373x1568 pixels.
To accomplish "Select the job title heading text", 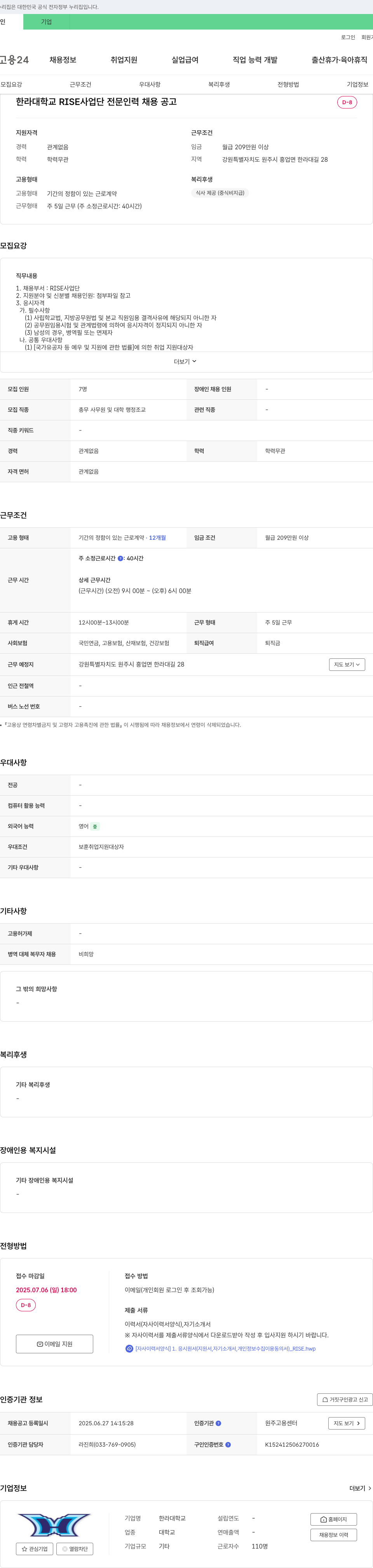I will [x=96, y=101].
